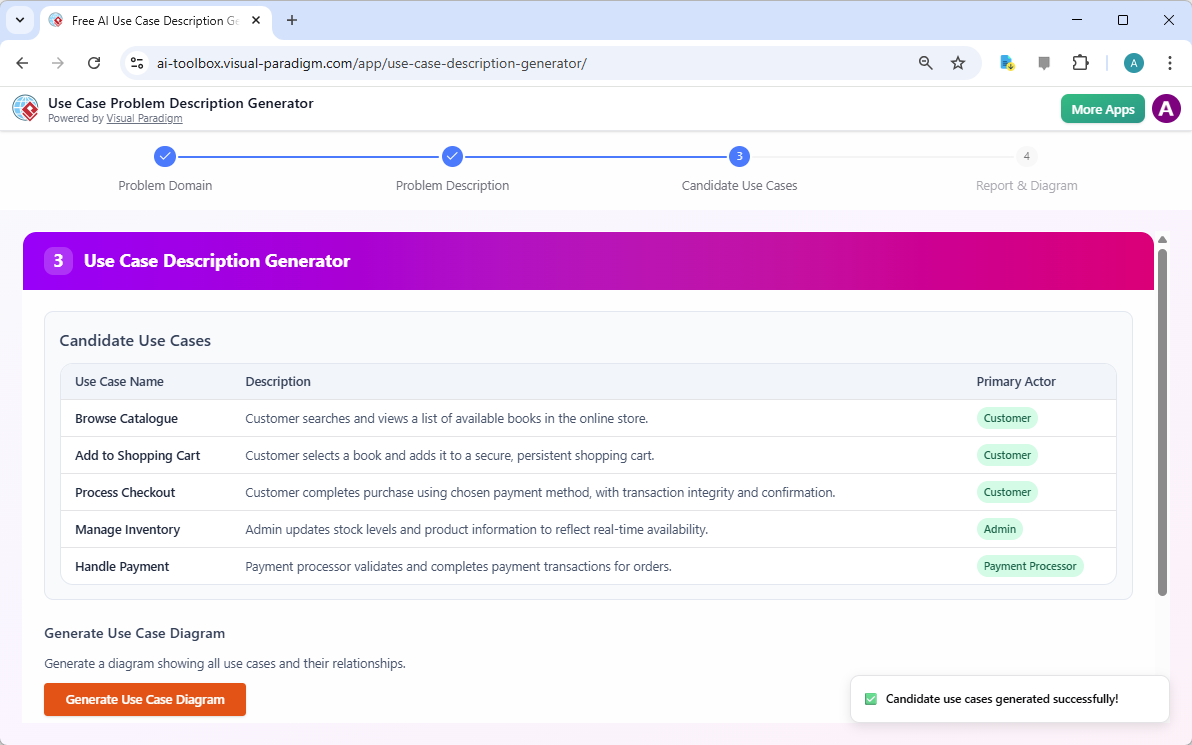Viewport: 1192px width, 745px height.
Task: Click the Visual Paradigm logo icon
Action: (25, 108)
